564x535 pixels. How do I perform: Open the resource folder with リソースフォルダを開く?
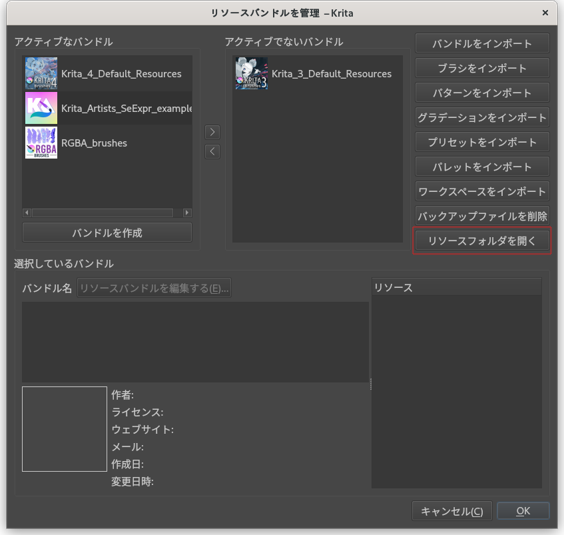[482, 241]
